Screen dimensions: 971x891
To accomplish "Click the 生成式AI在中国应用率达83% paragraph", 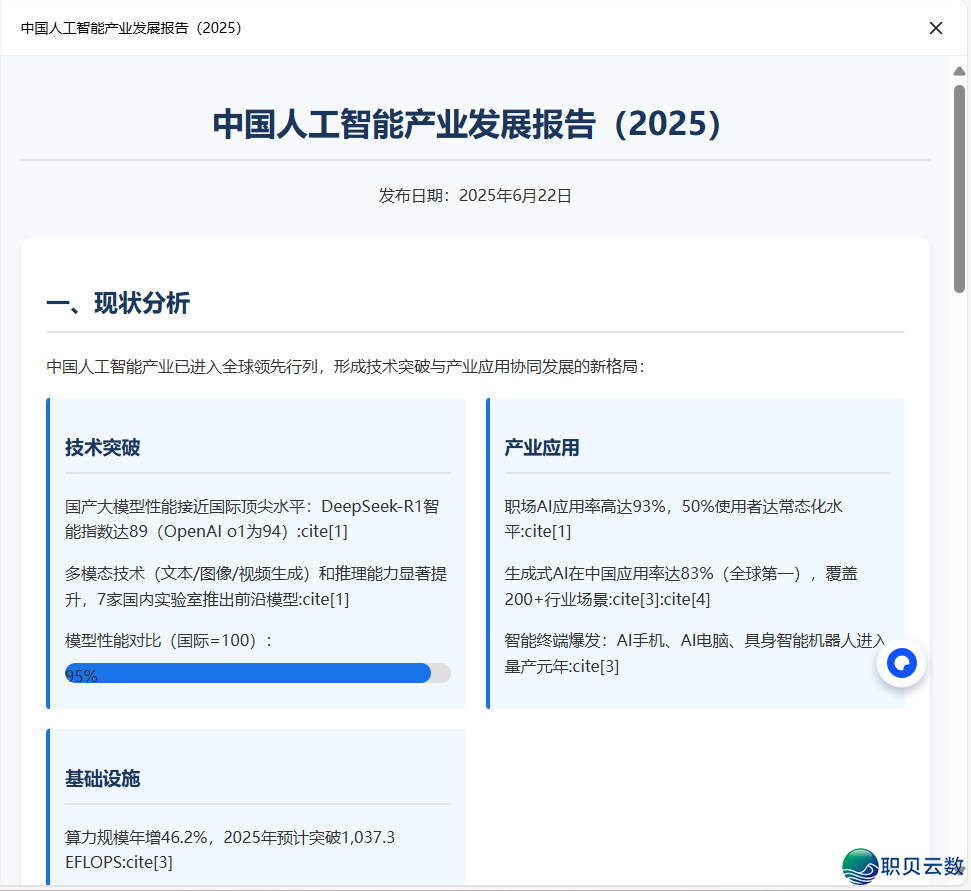I will 681,586.
